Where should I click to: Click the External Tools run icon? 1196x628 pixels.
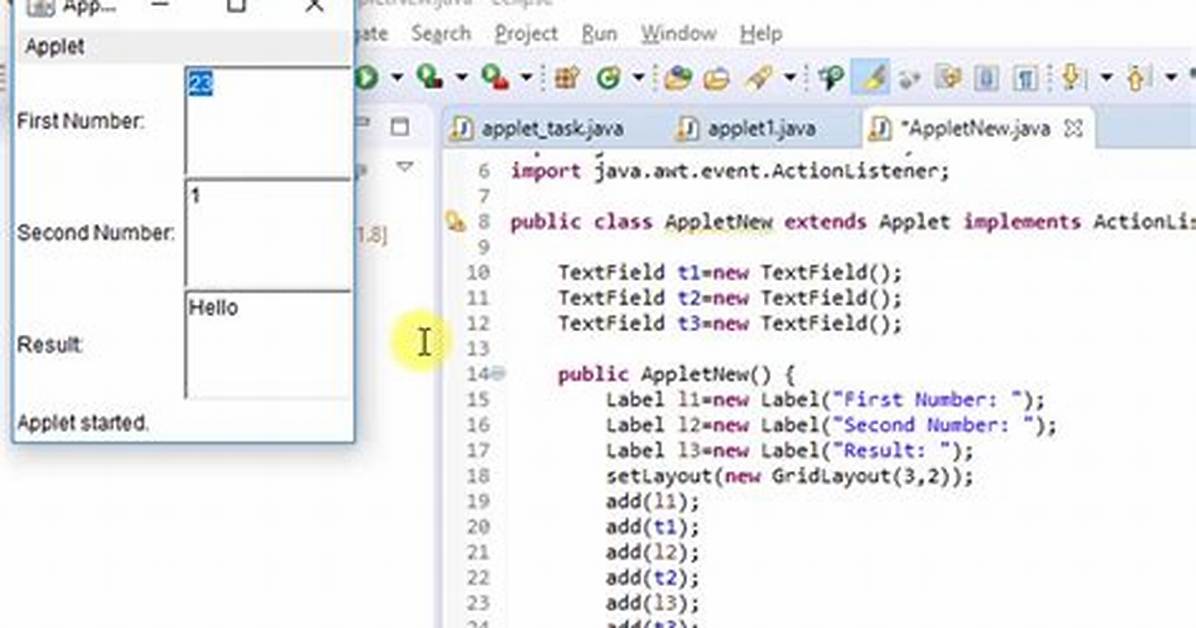click(495, 77)
